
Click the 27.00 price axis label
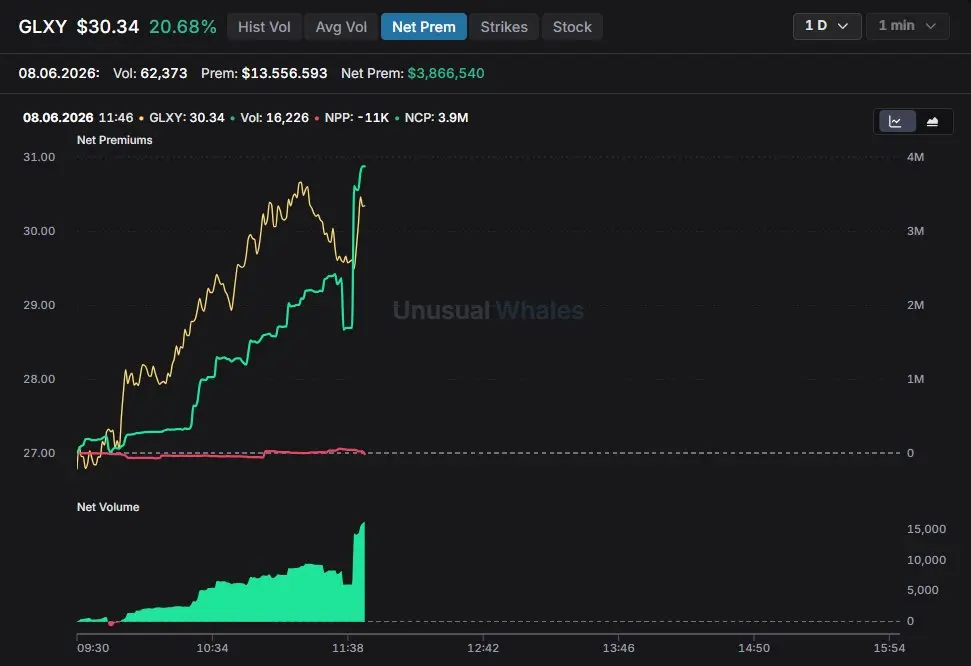point(39,453)
